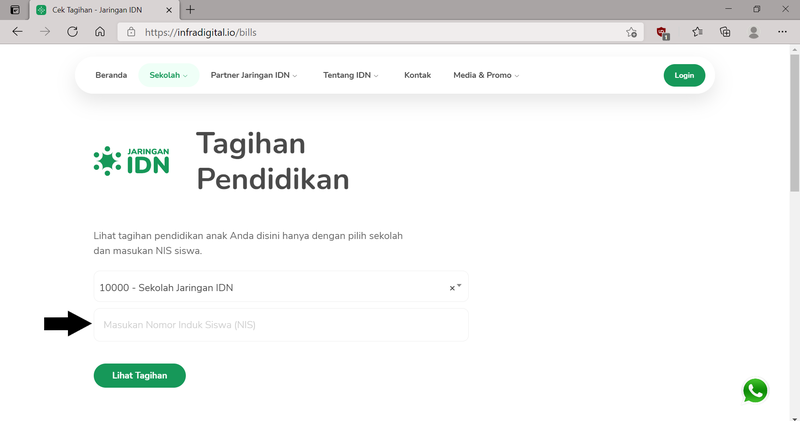
Task: Click the Lihat Tagihan button
Action: tap(139, 376)
